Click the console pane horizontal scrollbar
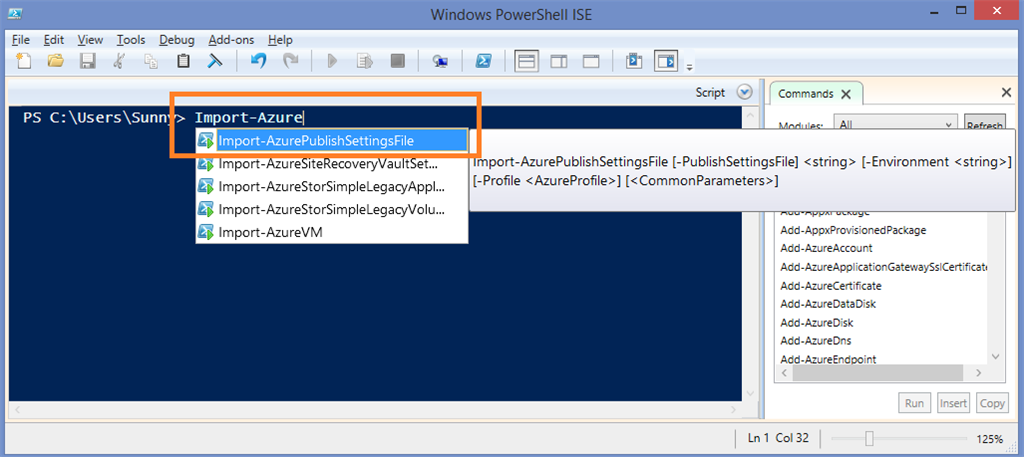The image size is (1024, 457). pos(376,410)
